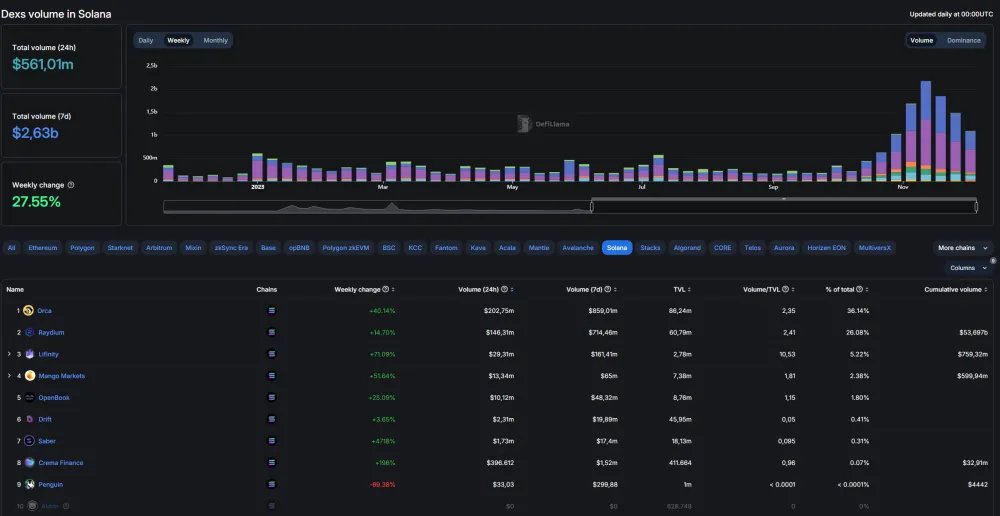Sort by the Weekly change column arrows

click(393, 290)
